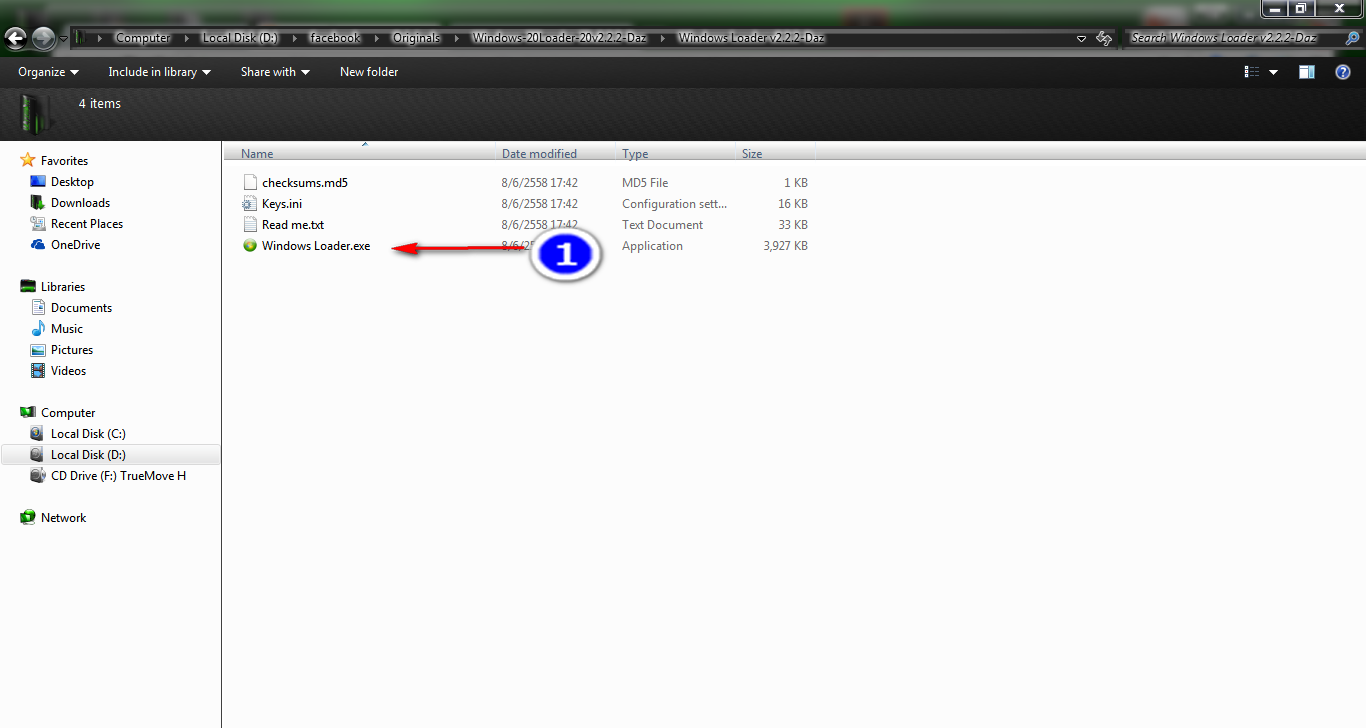Image resolution: width=1366 pixels, height=728 pixels.
Task: Open the Share with menu
Action: click(x=275, y=72)
